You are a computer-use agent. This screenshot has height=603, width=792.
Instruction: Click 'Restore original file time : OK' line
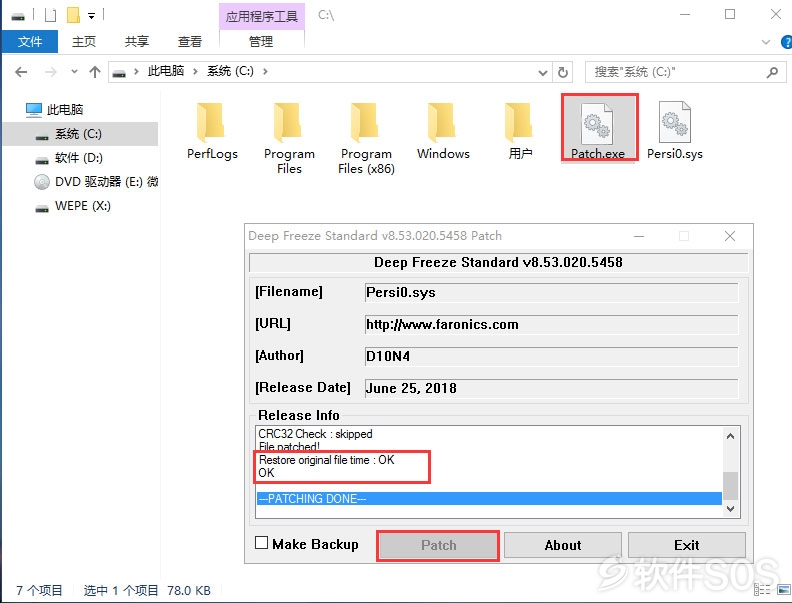click(326, 460)
